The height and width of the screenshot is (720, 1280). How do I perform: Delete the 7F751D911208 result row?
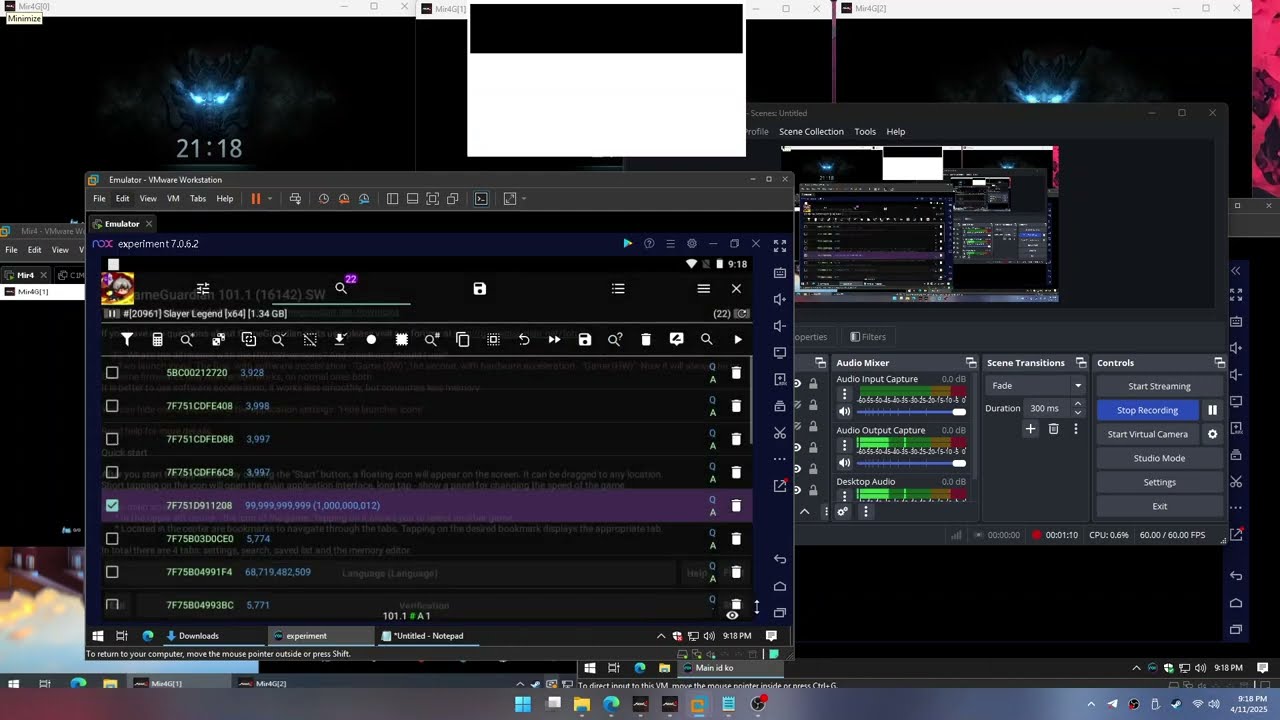736,505
